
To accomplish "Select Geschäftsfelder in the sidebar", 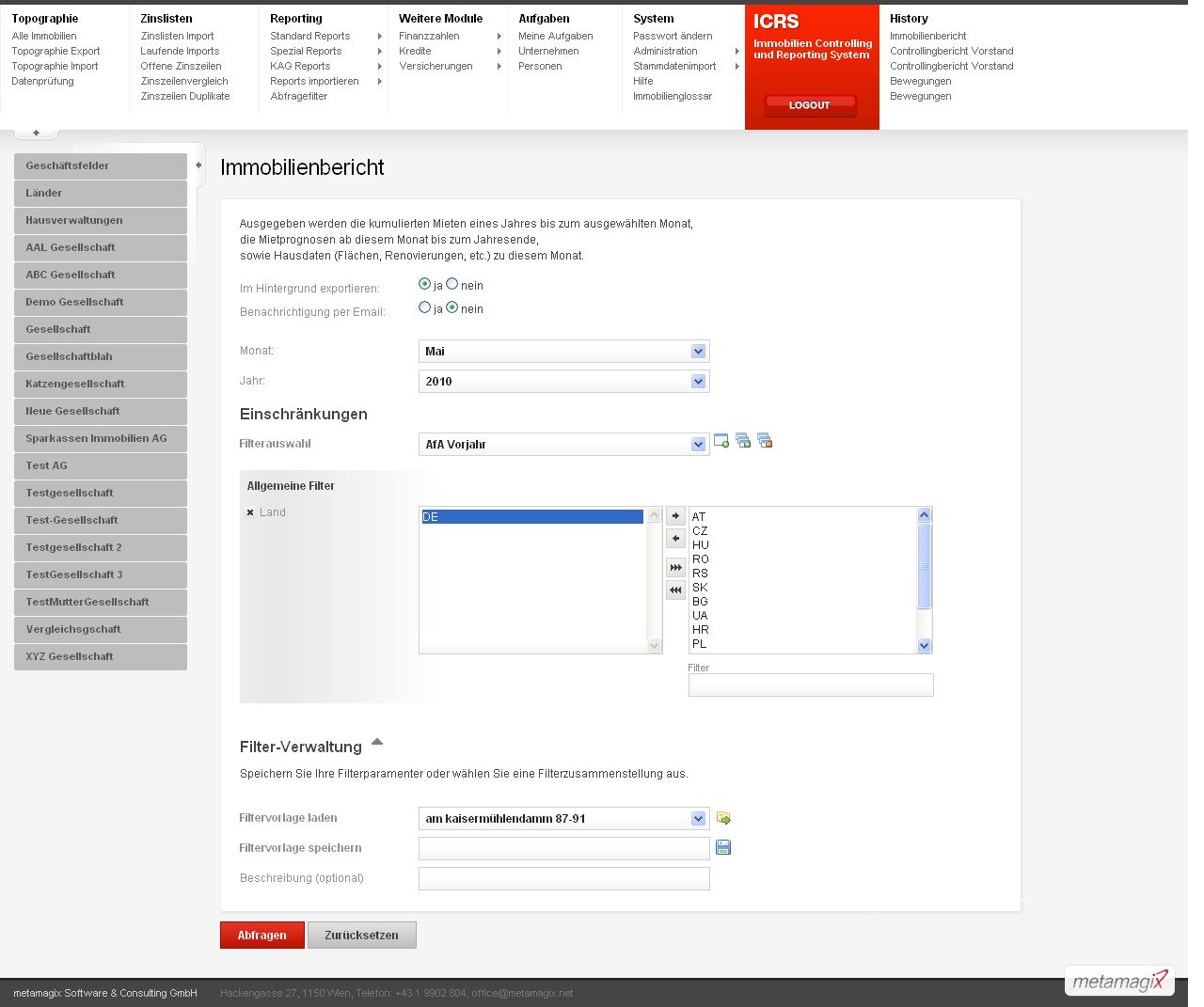I will point(101,165).
